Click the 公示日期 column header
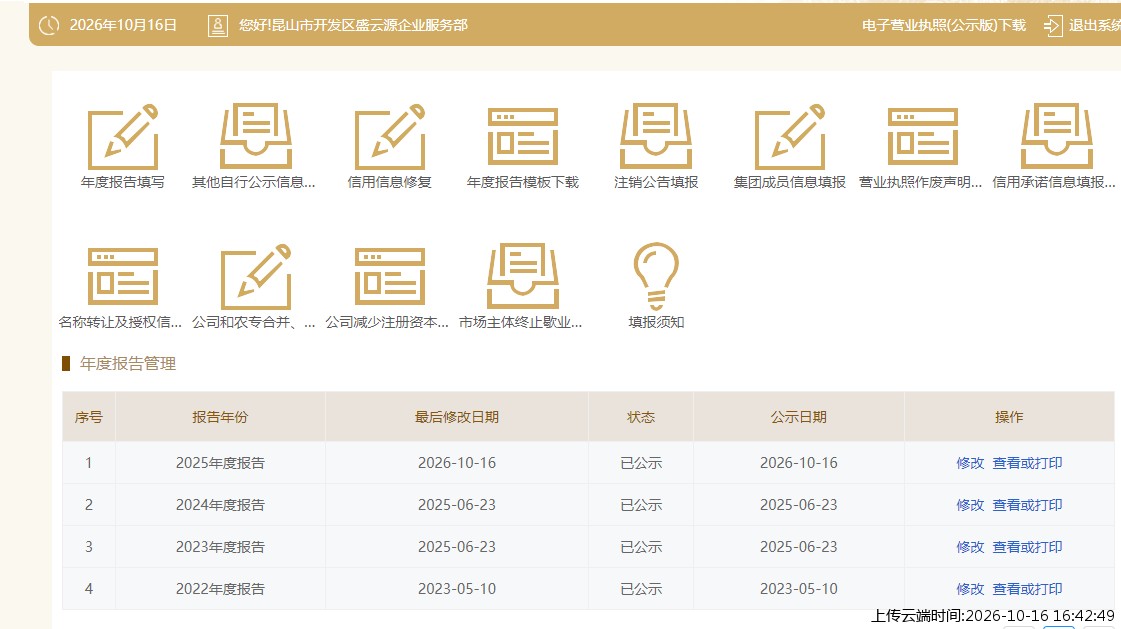Viewport: 1121px width, 629px height. click(x=799, y=417)
